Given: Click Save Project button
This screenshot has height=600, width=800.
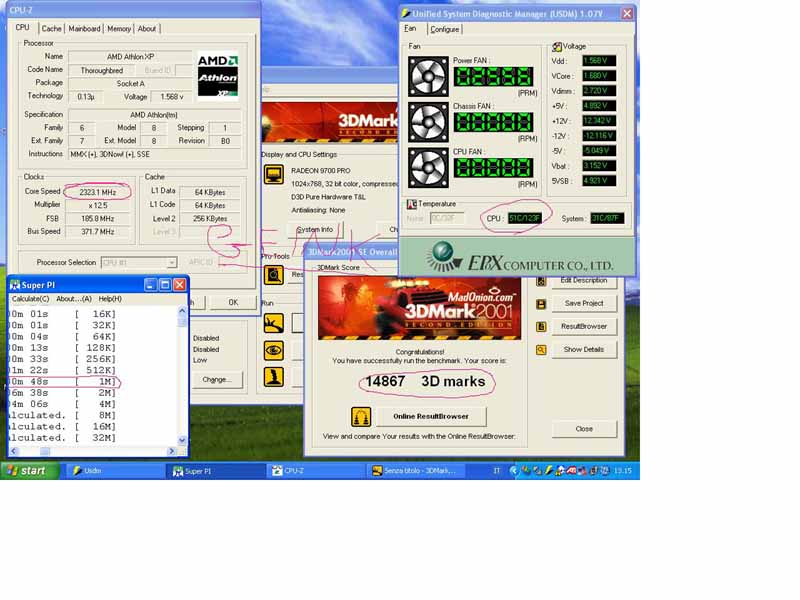Looking at the screenshot, I should pos(584,303).
